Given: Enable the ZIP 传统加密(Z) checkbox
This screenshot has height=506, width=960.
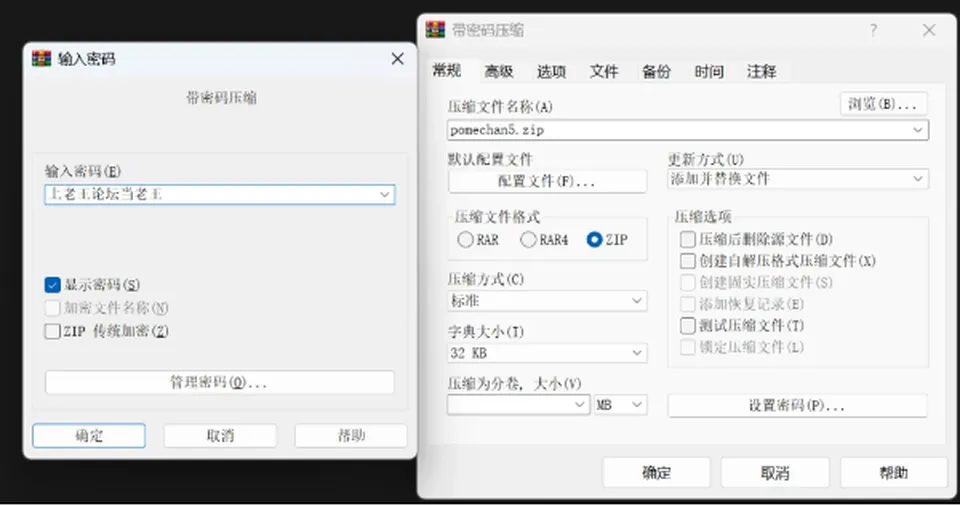Looking at the screenshot, I should point(53,331).
